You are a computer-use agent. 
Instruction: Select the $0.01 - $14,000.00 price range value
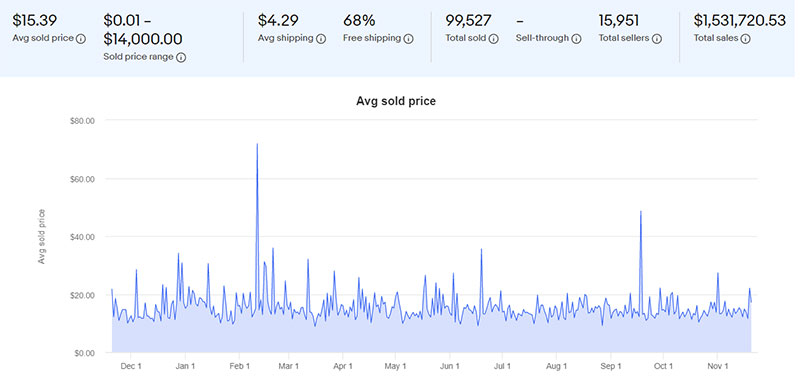[143, 30]
